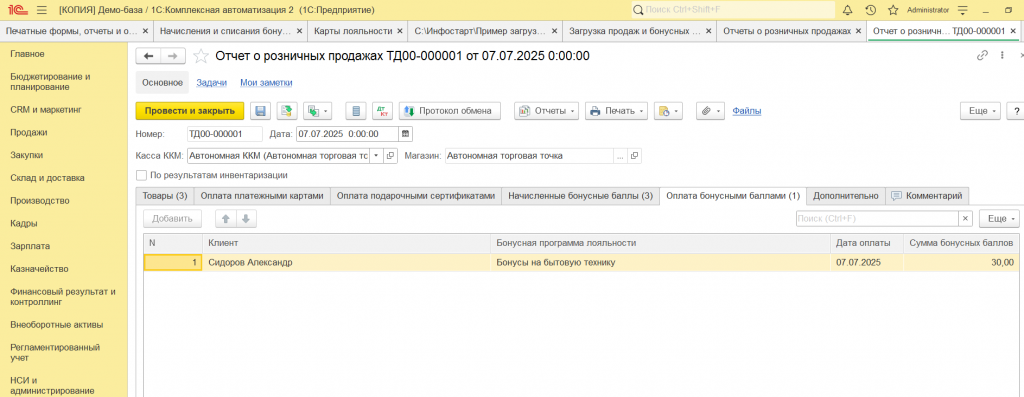Expand Касса ККМ dropdown list

(x=376, y=156)
